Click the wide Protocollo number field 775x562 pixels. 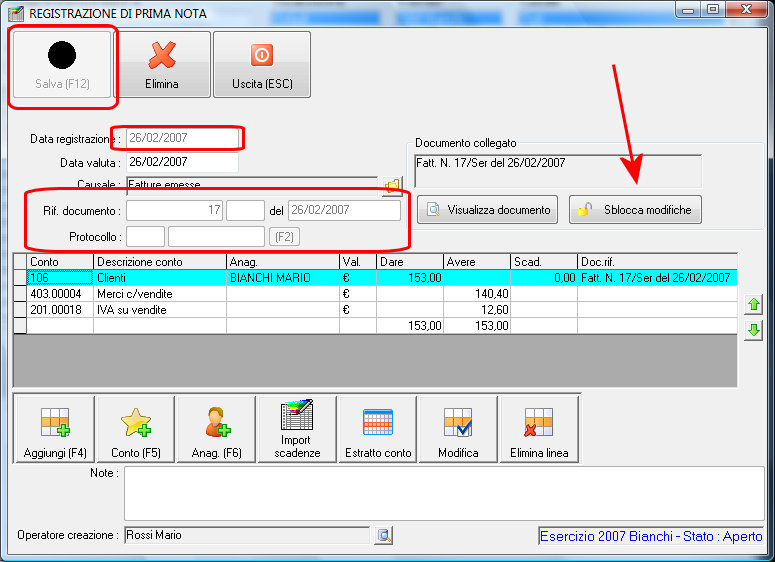216,237
